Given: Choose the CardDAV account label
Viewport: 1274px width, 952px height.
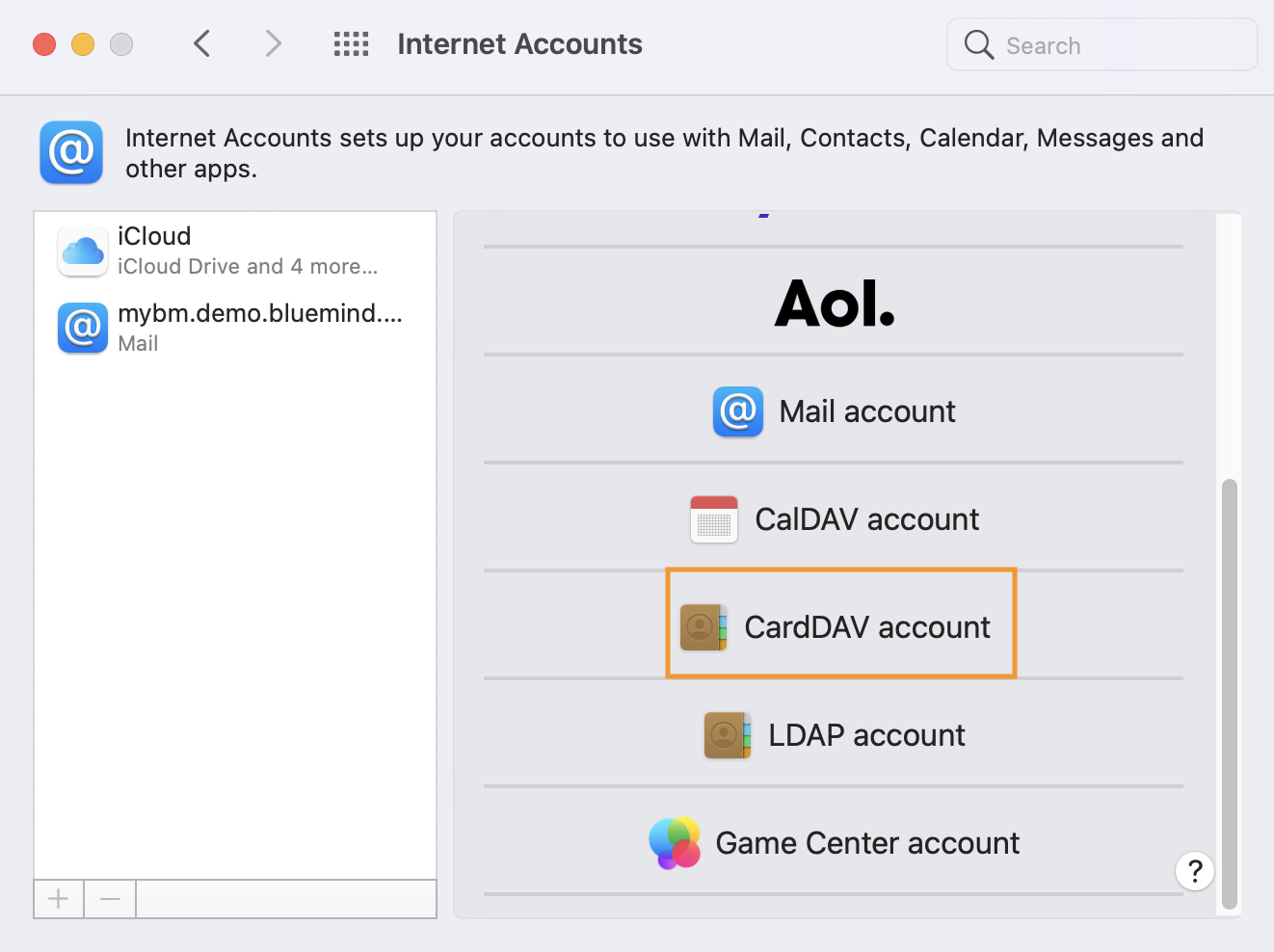Looking at the screenshot, I should tap(866, 627).
